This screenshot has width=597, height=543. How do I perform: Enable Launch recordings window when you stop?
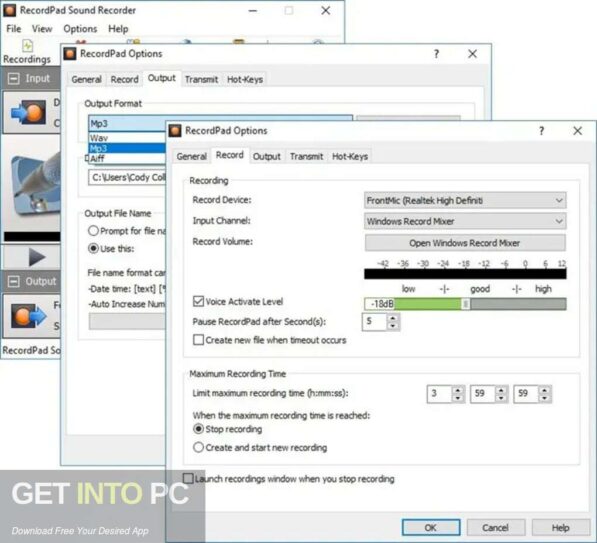(188, 479)
